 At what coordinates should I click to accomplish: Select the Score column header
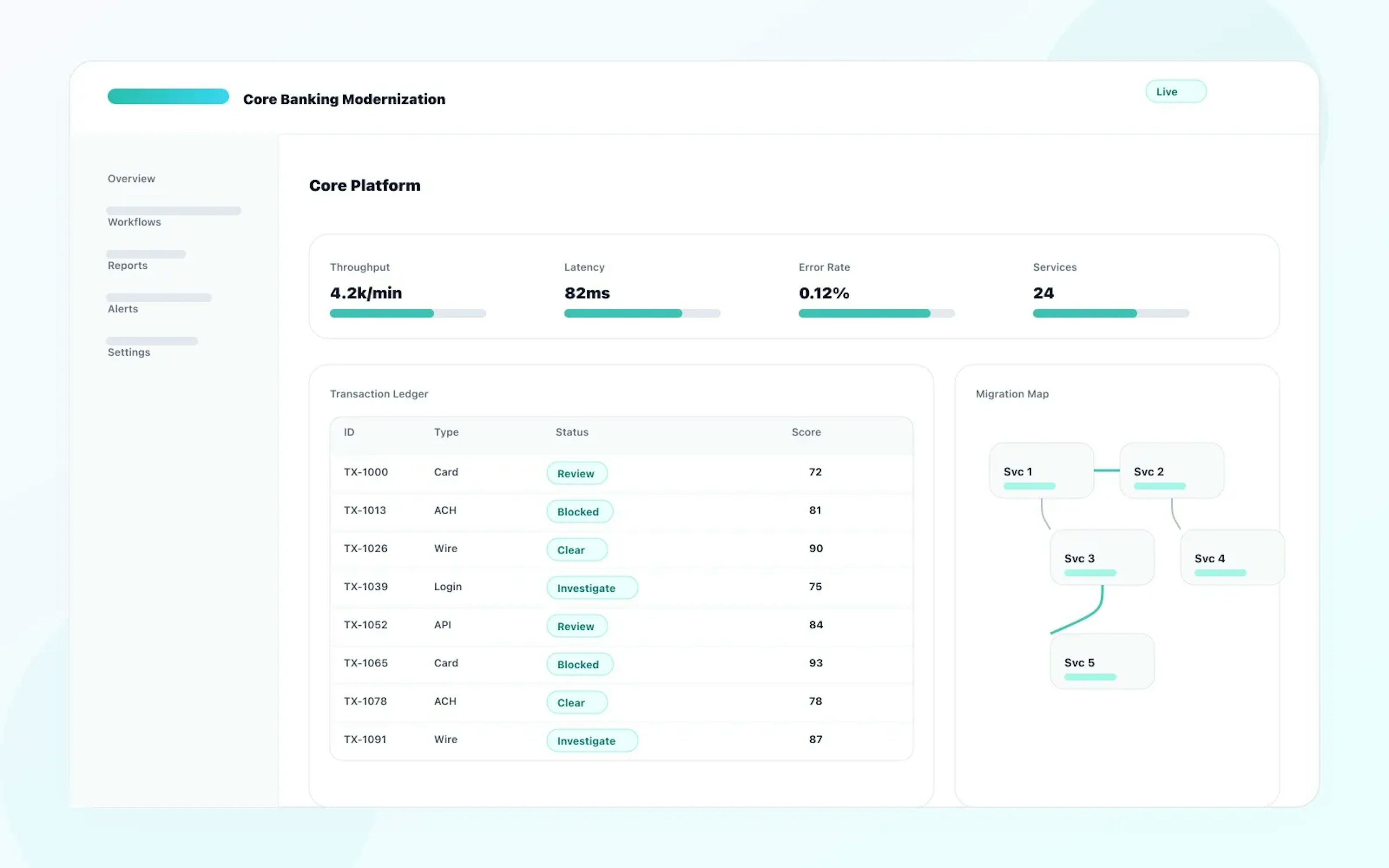(x=806, y=432)
